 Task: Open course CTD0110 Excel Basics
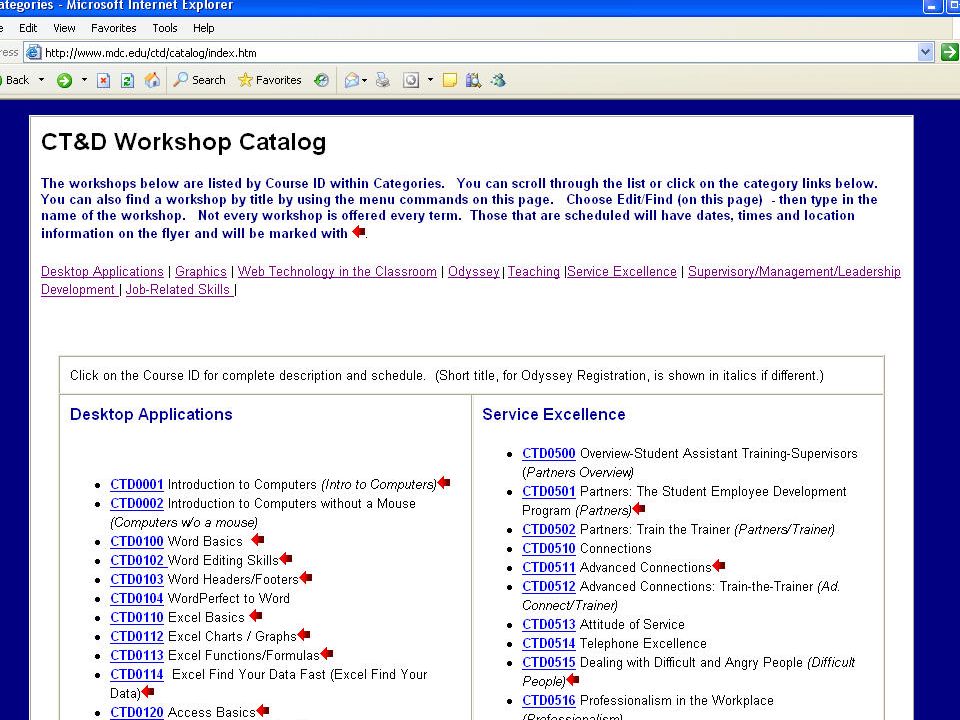137,617
